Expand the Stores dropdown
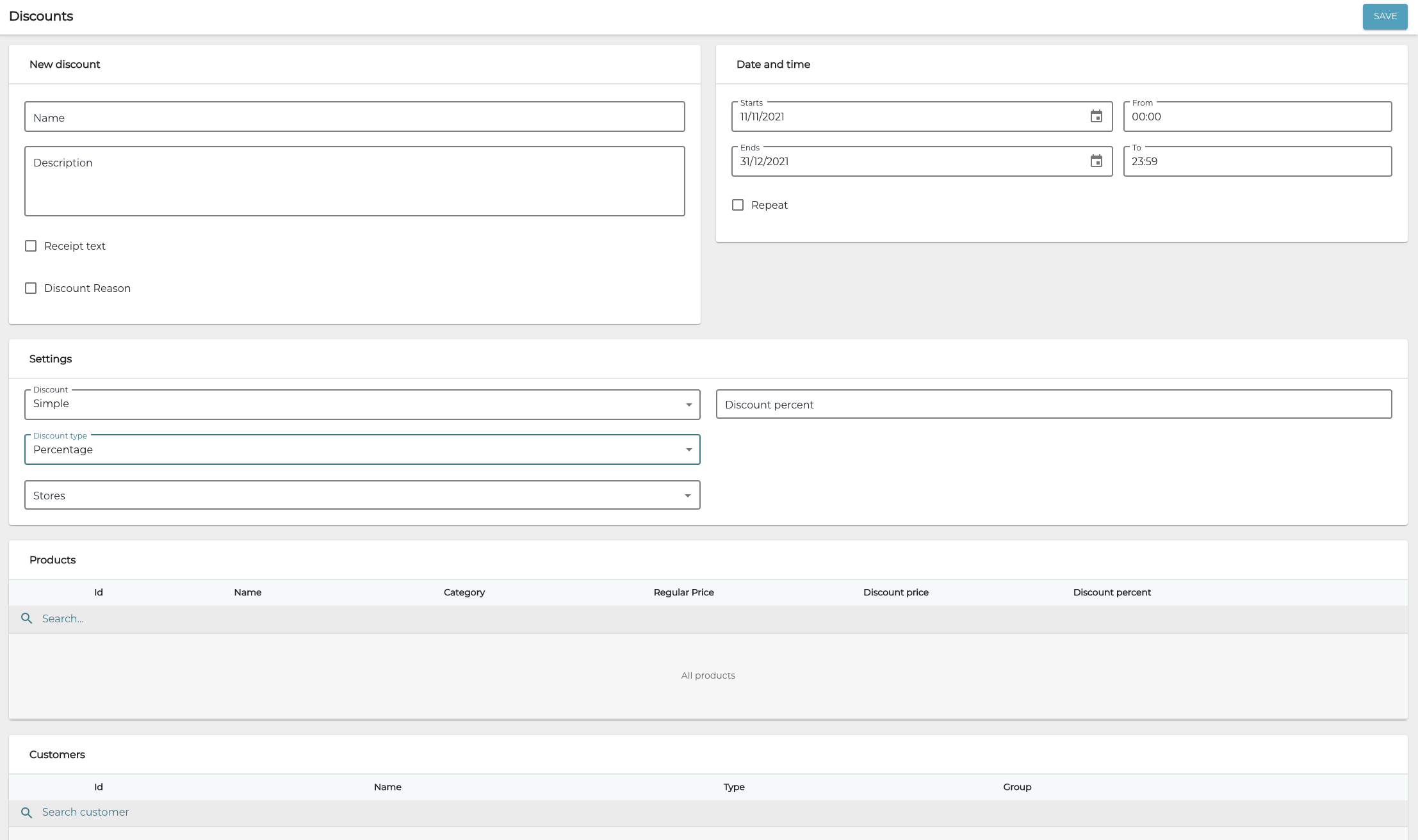 362,496
